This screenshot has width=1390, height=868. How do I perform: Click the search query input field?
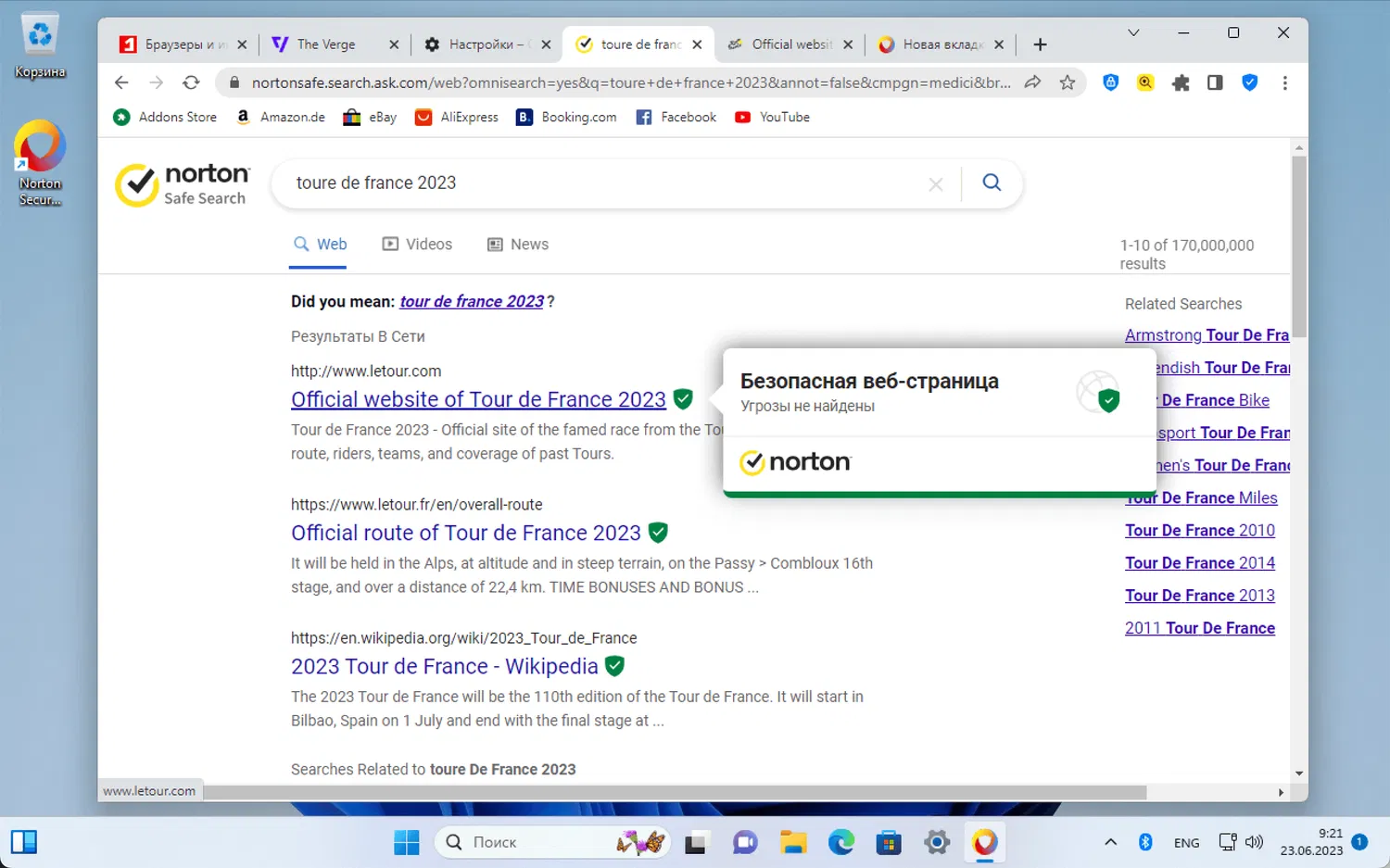[602, 183]
